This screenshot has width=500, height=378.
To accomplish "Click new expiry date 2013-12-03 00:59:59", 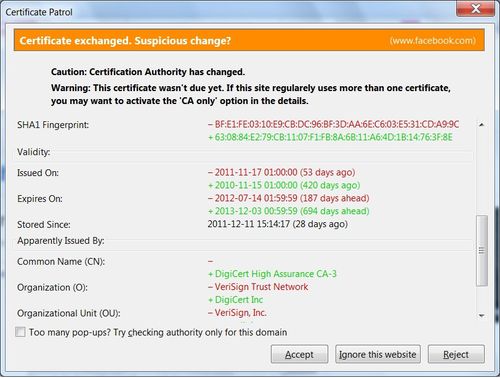I will point(289,211).
